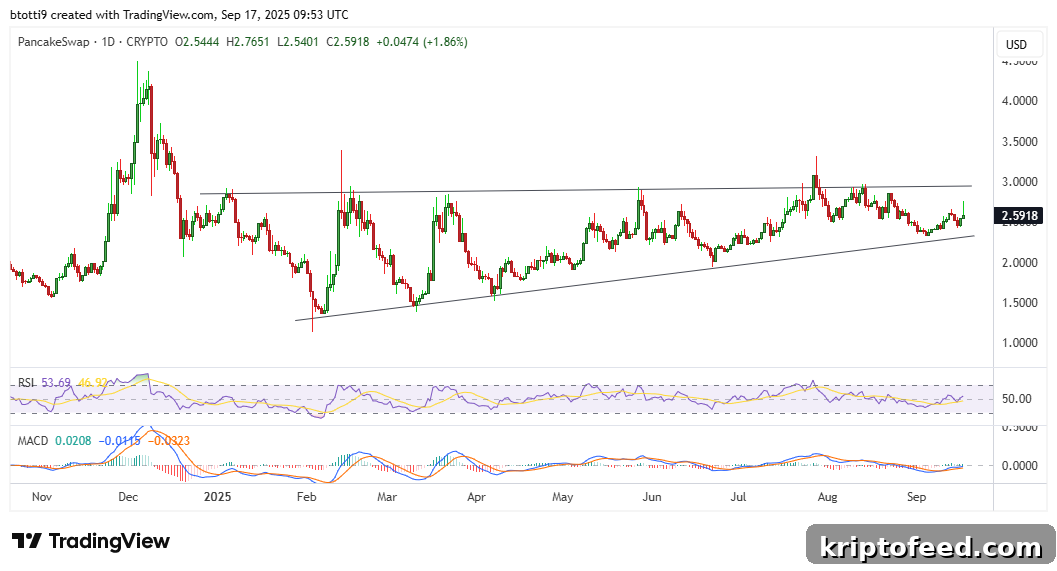Click the 1.0000 price axis label

[1020, 343]
